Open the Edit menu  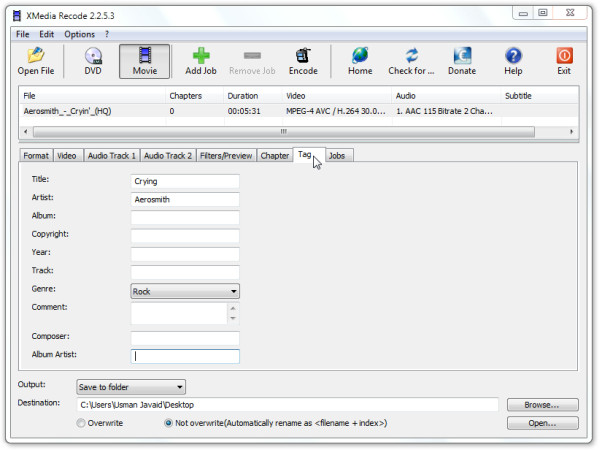point(47,34)
